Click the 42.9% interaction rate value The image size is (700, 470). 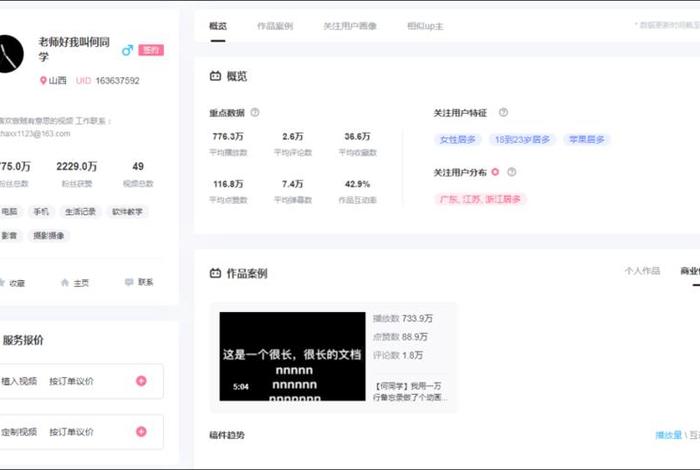tap(357, 184)
